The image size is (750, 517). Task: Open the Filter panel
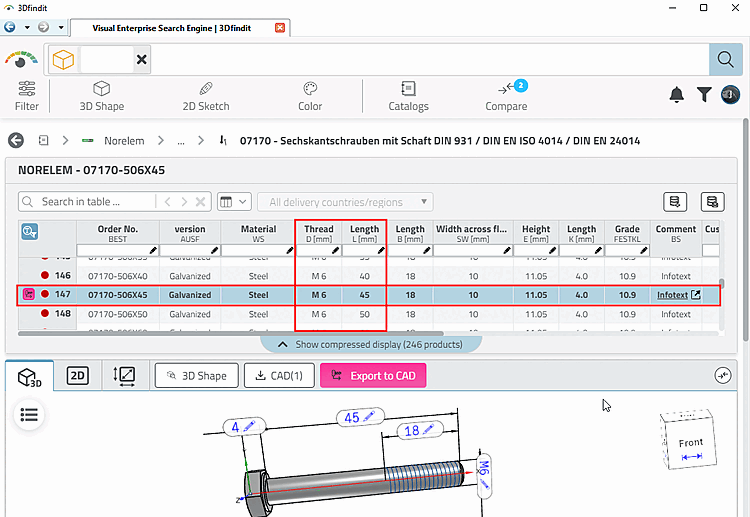(x=27, y=96)
